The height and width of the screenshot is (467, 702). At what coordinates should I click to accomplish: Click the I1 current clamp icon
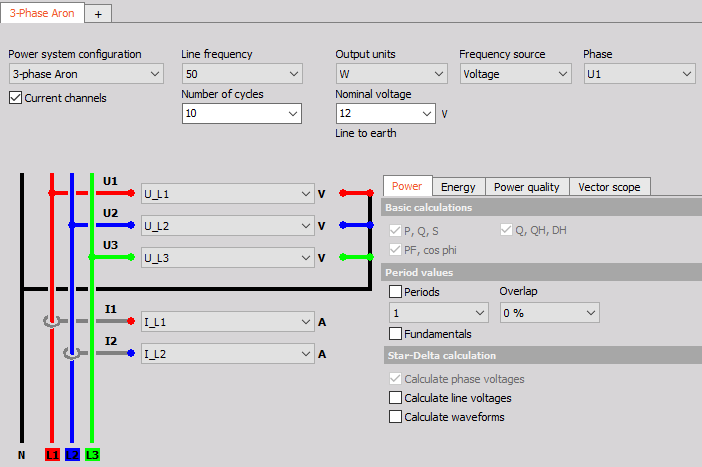click(51, 321)
